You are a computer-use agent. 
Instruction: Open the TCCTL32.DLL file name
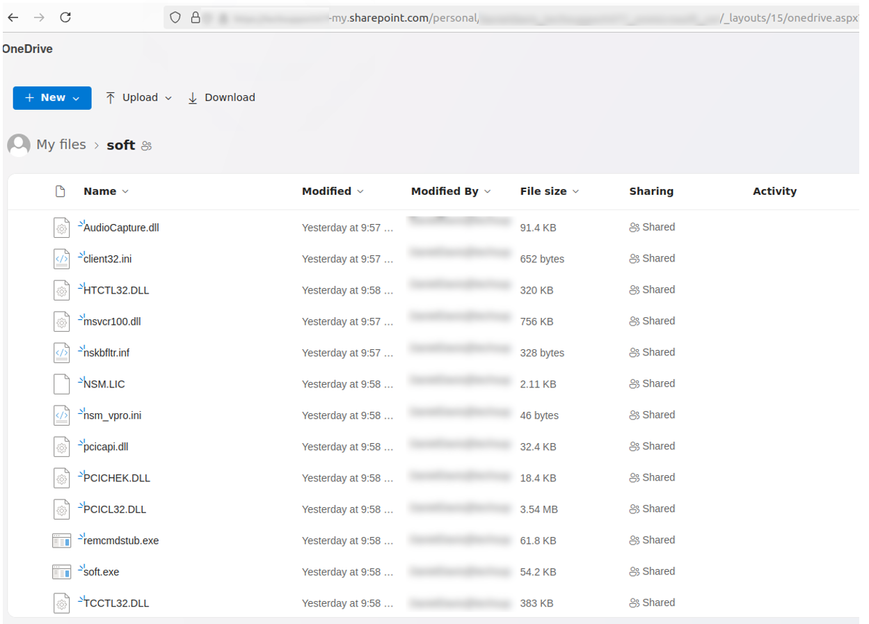(116, 603)
